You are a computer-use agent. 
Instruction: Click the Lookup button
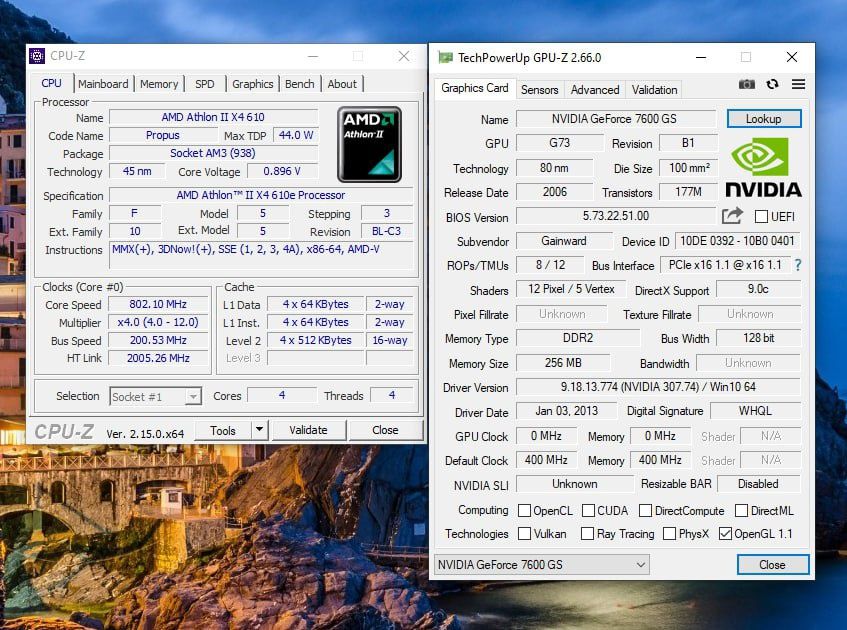[x=764, y=119]
